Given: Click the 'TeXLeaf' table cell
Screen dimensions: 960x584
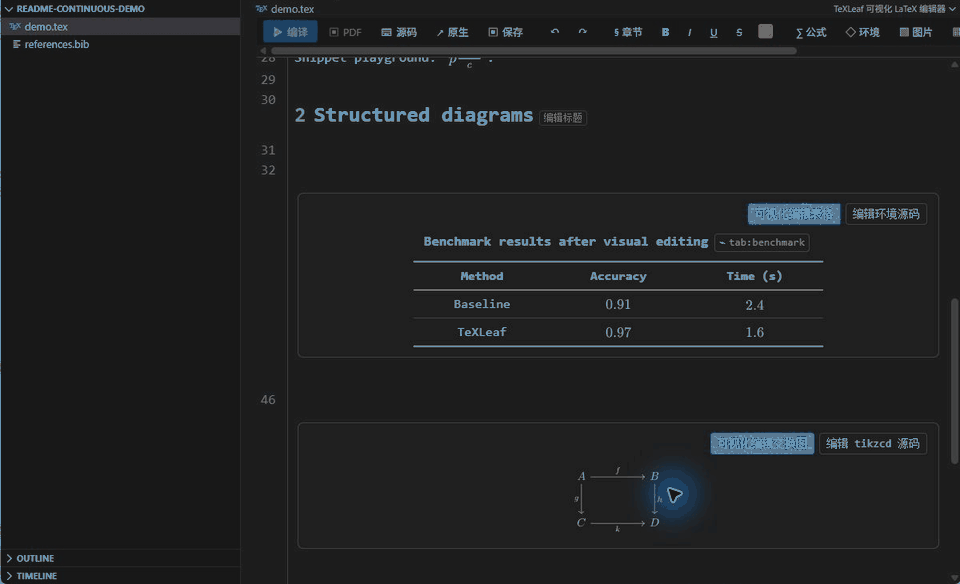Looking at the screenshot, I should [x=482, y=332].
